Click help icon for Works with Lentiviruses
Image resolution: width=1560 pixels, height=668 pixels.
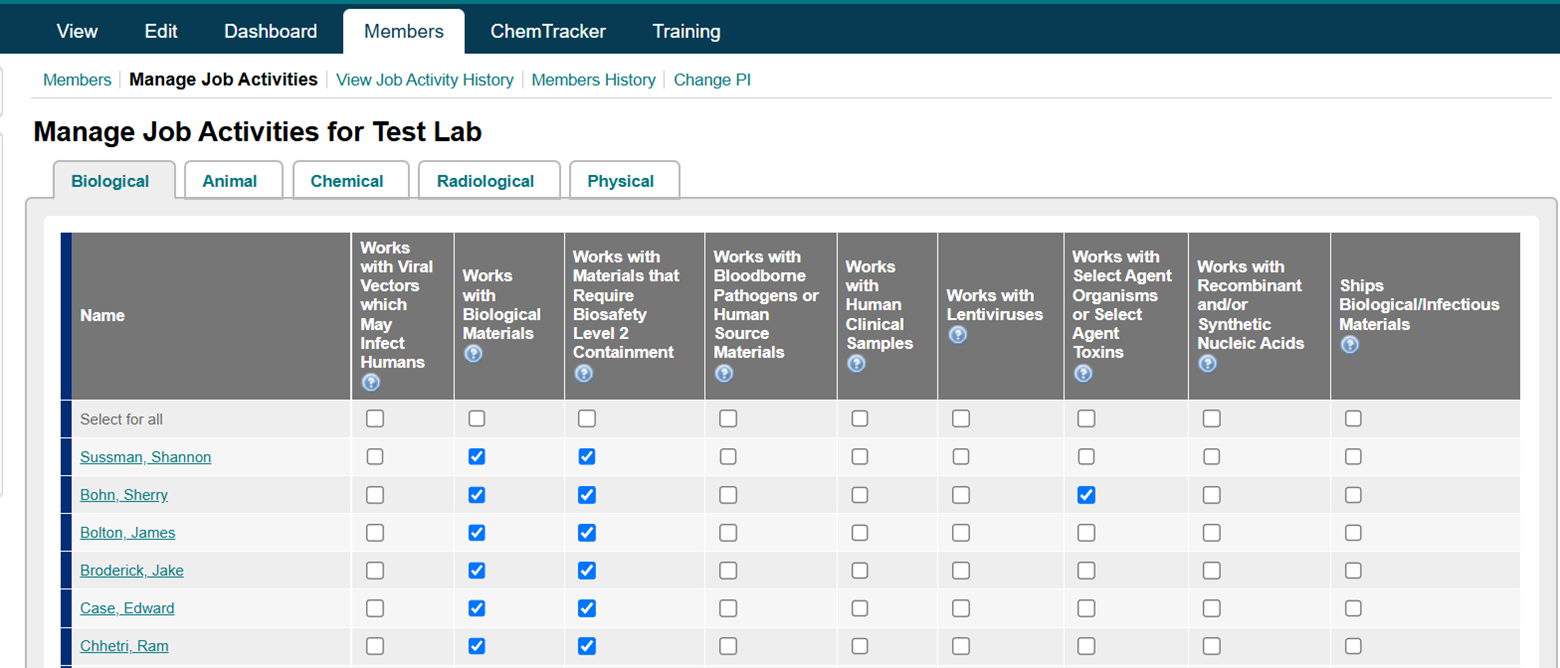point(957,335)
